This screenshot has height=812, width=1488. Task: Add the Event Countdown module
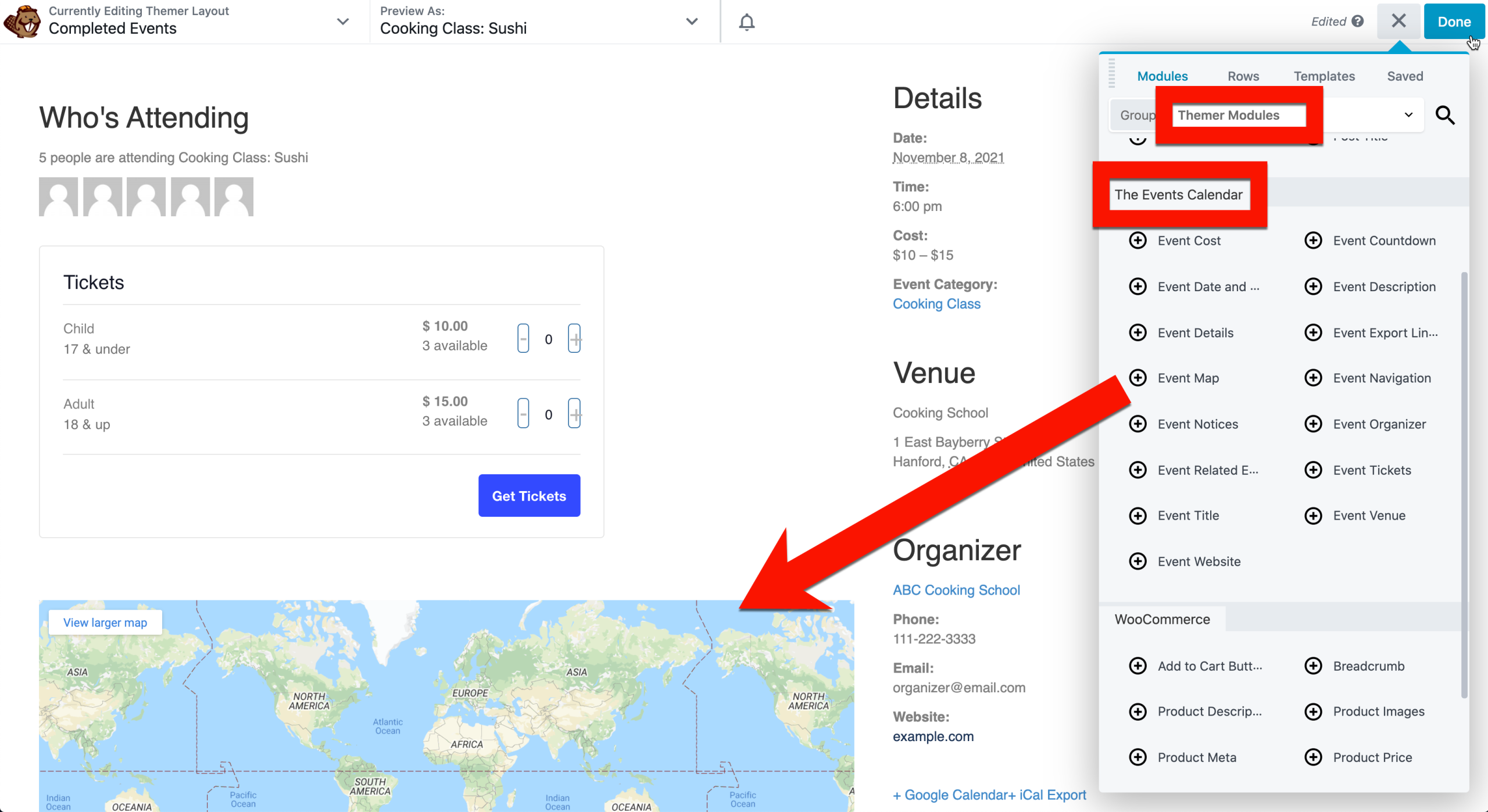(x=1370, y=241)
